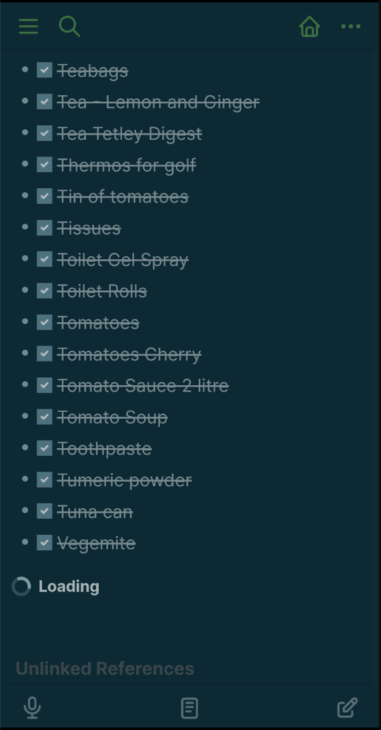Select the Tomato Sauce 2 litre item
381x730 pixels.
pyautogui.click(x=143, y=385)
